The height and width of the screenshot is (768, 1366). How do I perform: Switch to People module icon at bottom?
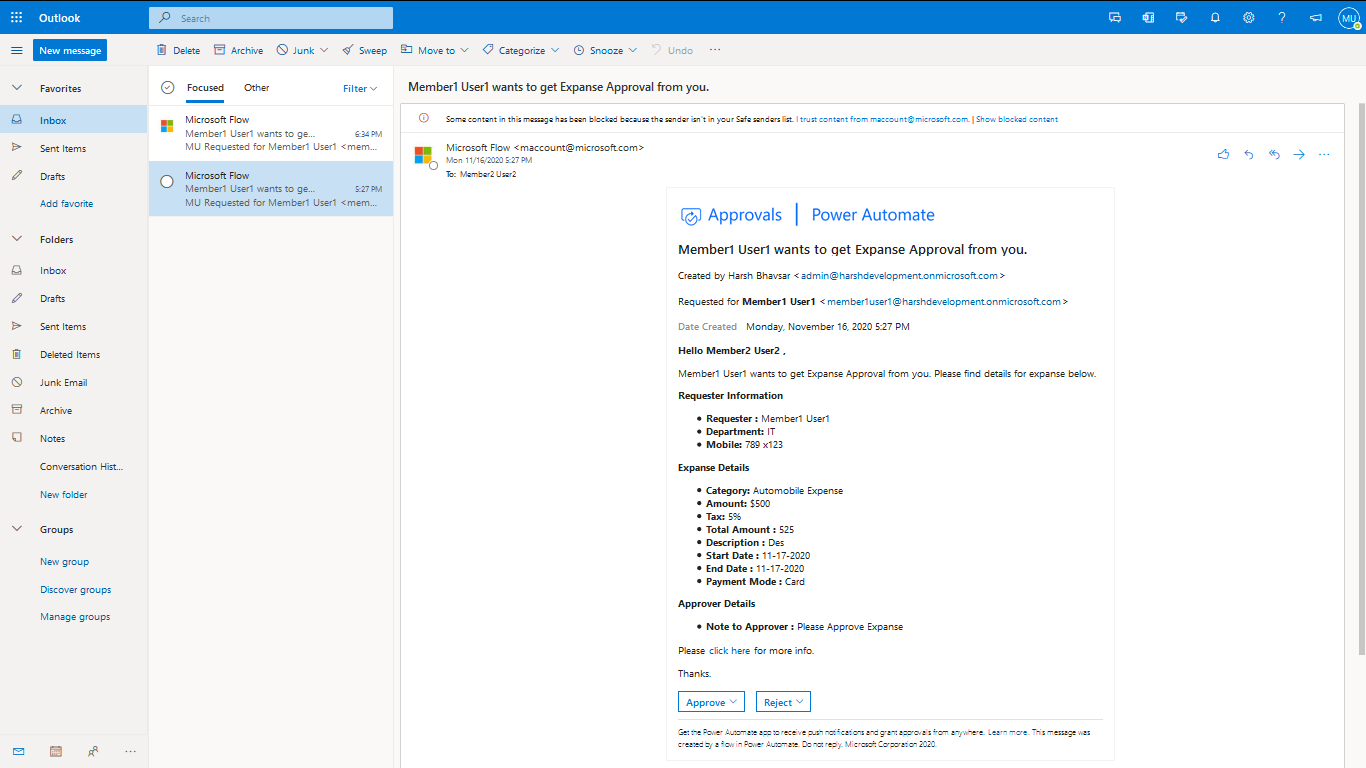(x=93, y=751)
